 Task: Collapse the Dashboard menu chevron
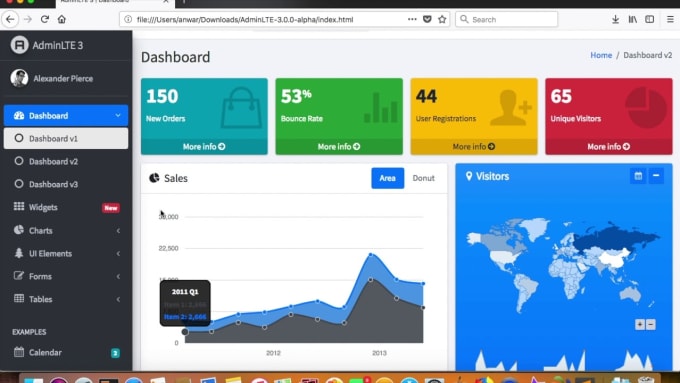pos(118,115)
